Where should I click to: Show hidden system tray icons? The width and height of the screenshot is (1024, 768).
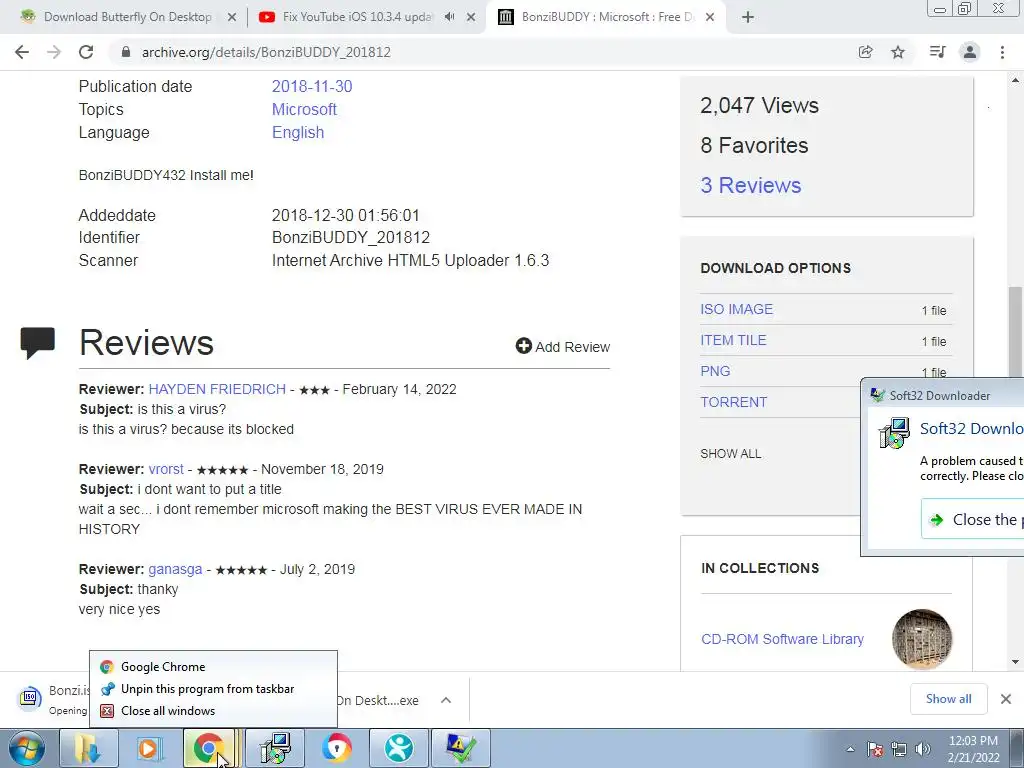click(x=850, y=749)
